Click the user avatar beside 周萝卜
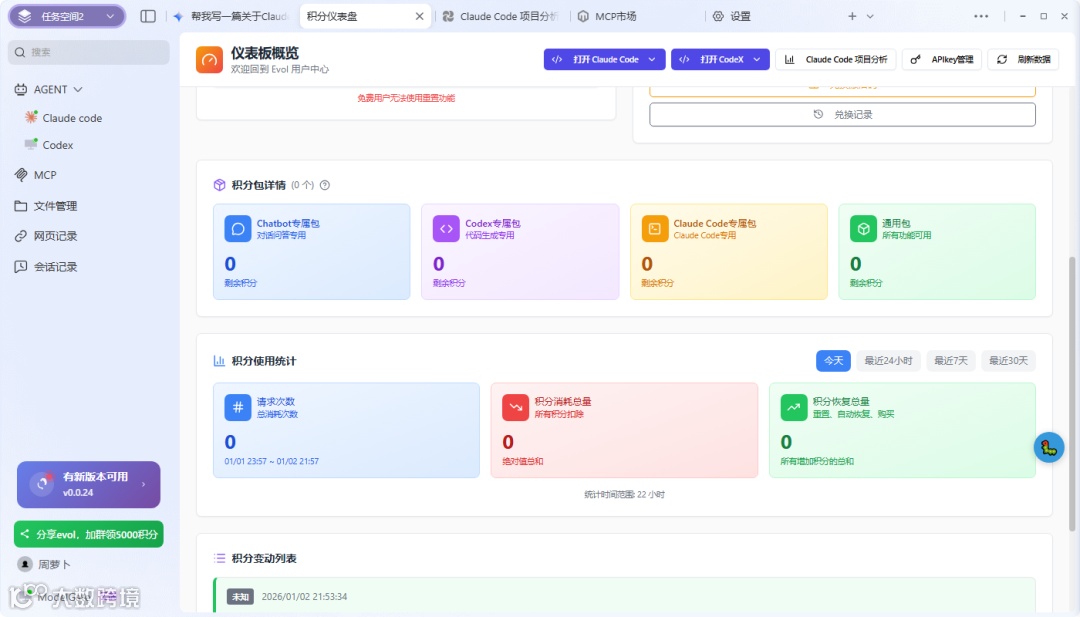 pyautogui.click(x=25, y=564)
